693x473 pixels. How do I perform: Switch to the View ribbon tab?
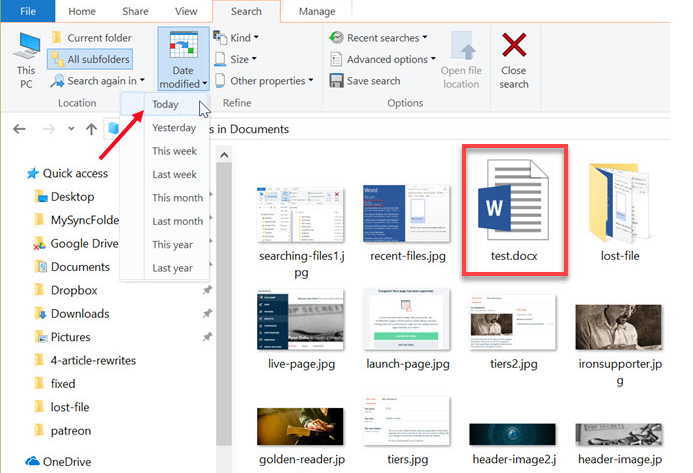[x=186, y=11]
